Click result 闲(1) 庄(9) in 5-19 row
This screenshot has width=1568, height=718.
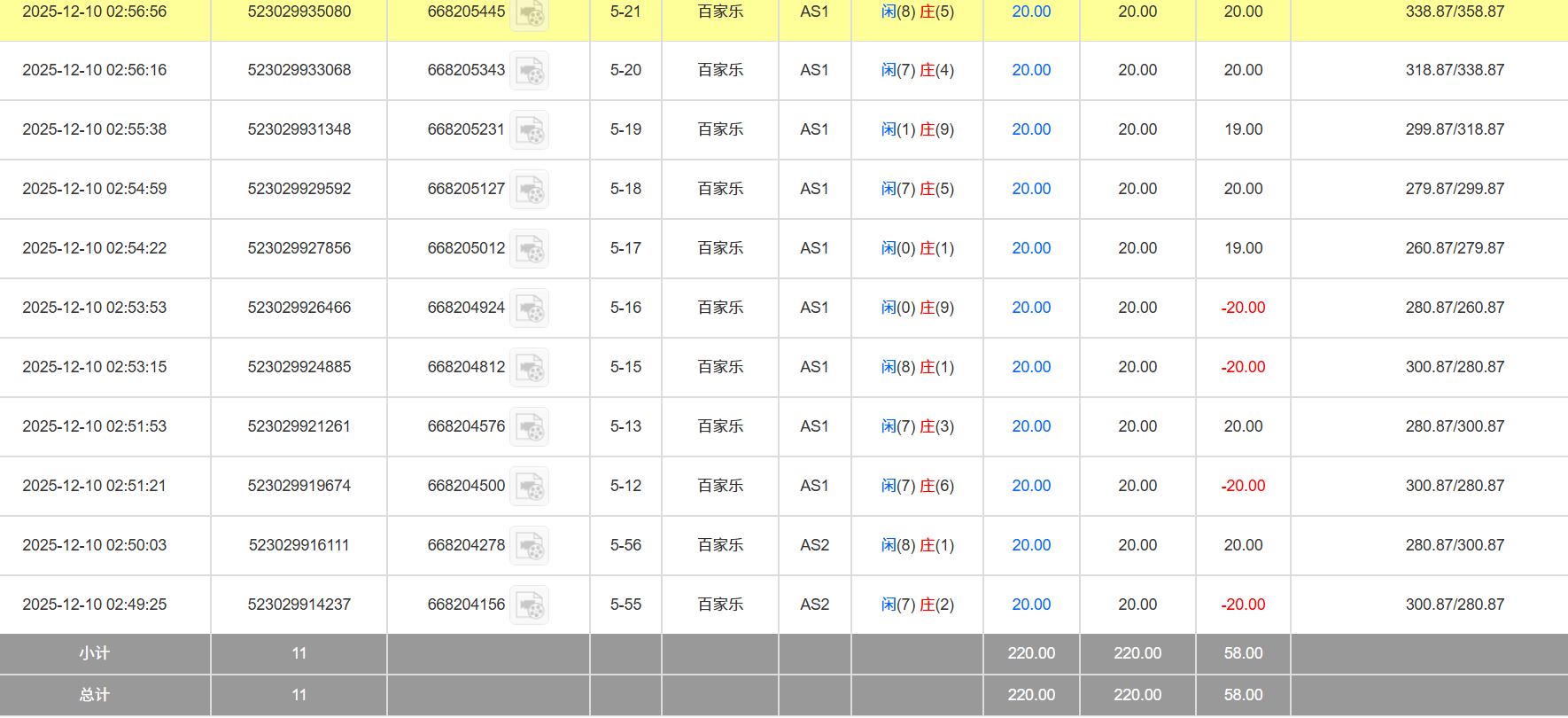917,129
